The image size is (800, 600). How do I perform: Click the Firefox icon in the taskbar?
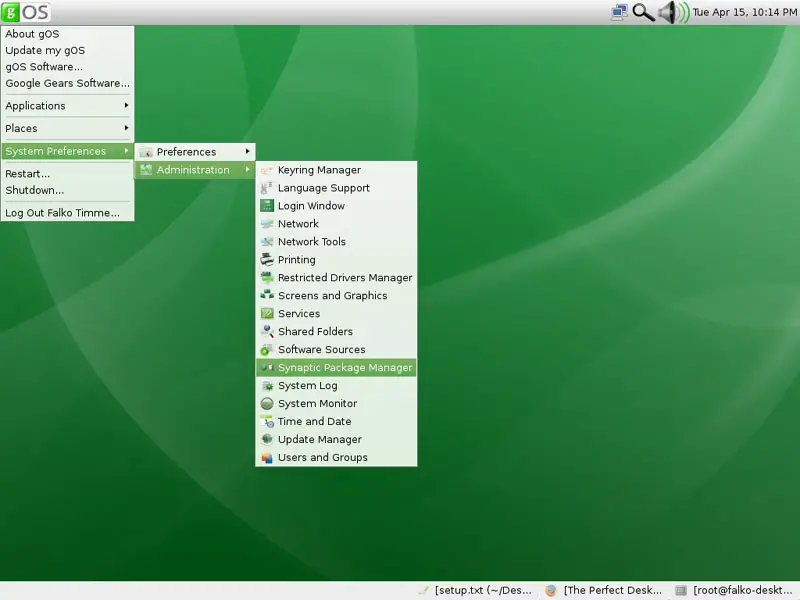pyautogui.click(x=551, y=590)
